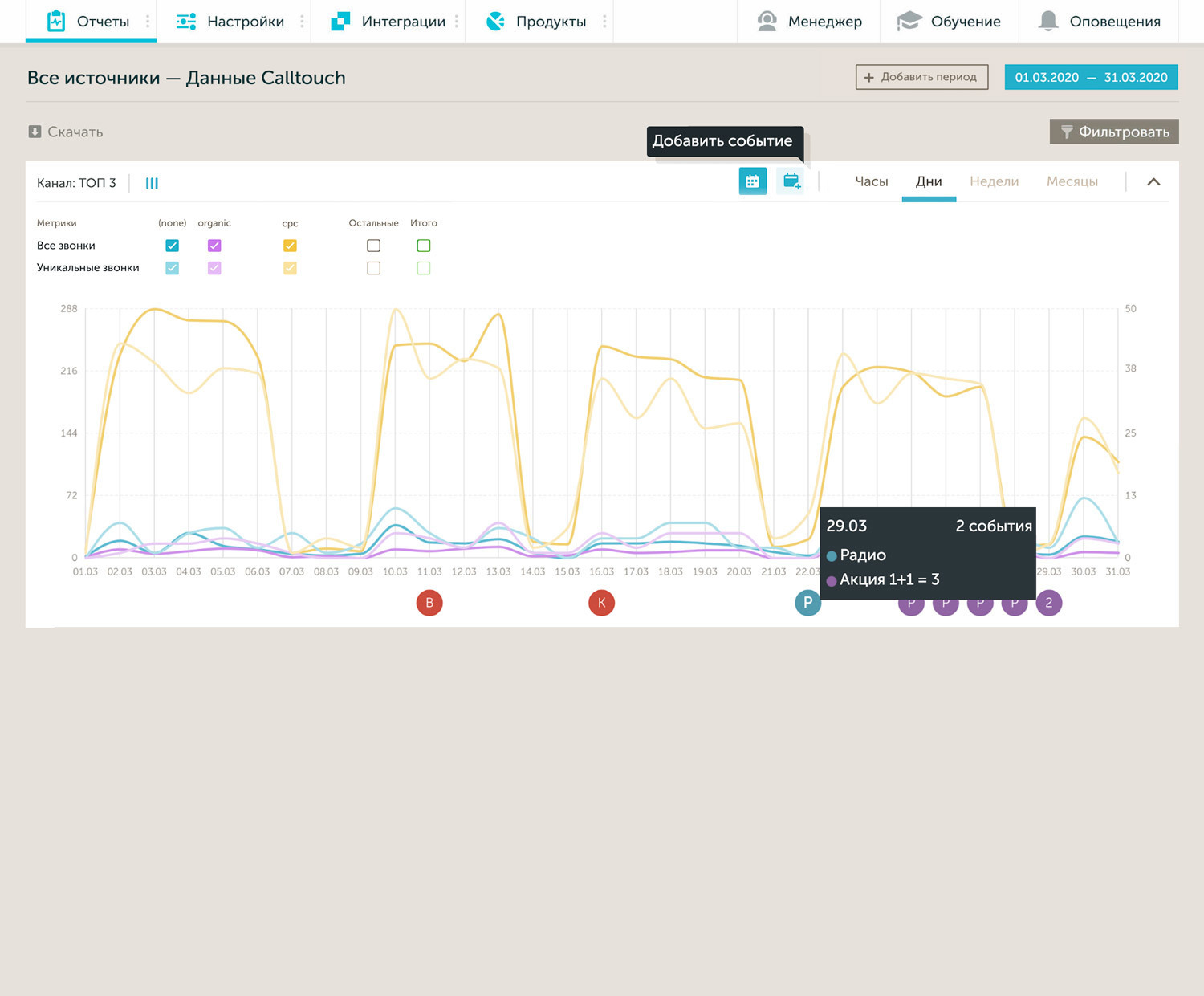Click the Продукты pie chart icon

click(496, 21)
